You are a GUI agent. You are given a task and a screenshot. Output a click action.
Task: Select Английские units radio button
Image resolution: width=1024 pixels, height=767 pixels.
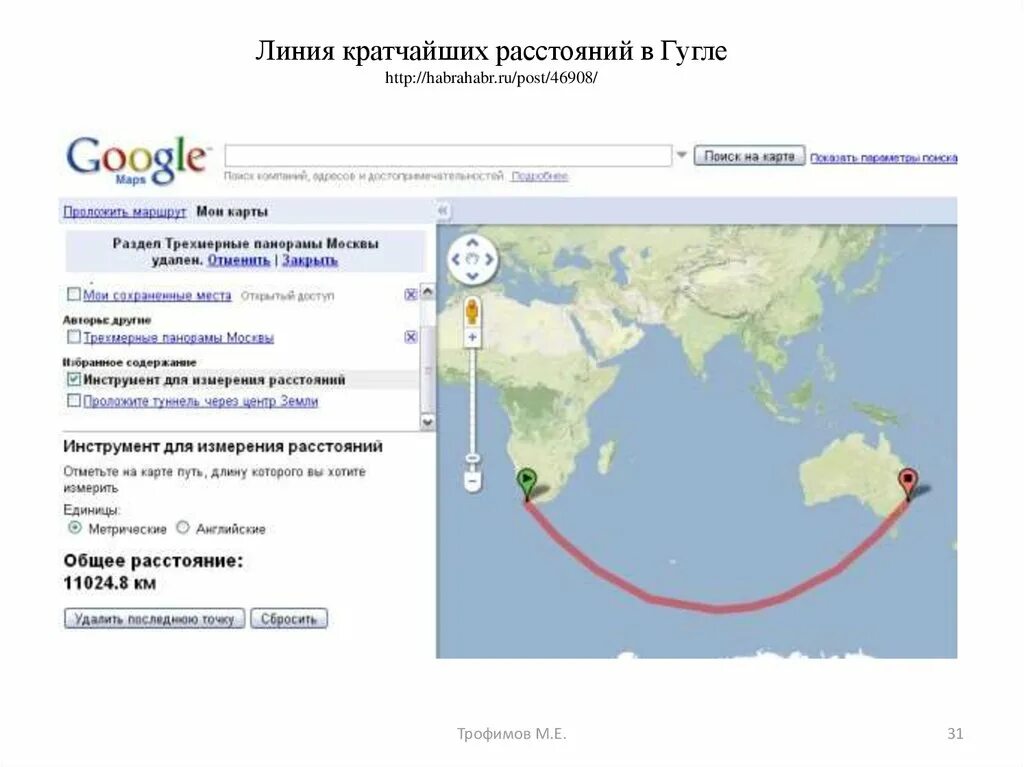[x=183, y=527]
